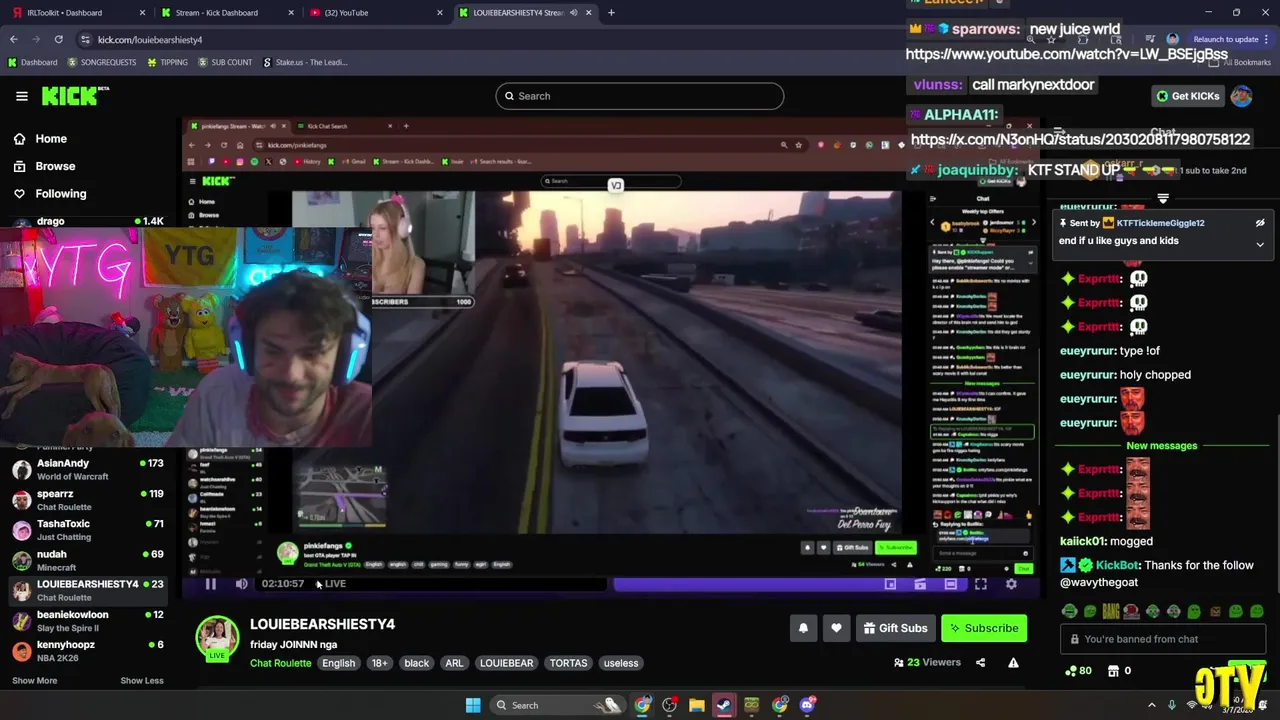The height and width of the screenshot is (720, 1280).
Task: Switch to the Stream - Kick Dashboard tab
Action: (228, 13)
